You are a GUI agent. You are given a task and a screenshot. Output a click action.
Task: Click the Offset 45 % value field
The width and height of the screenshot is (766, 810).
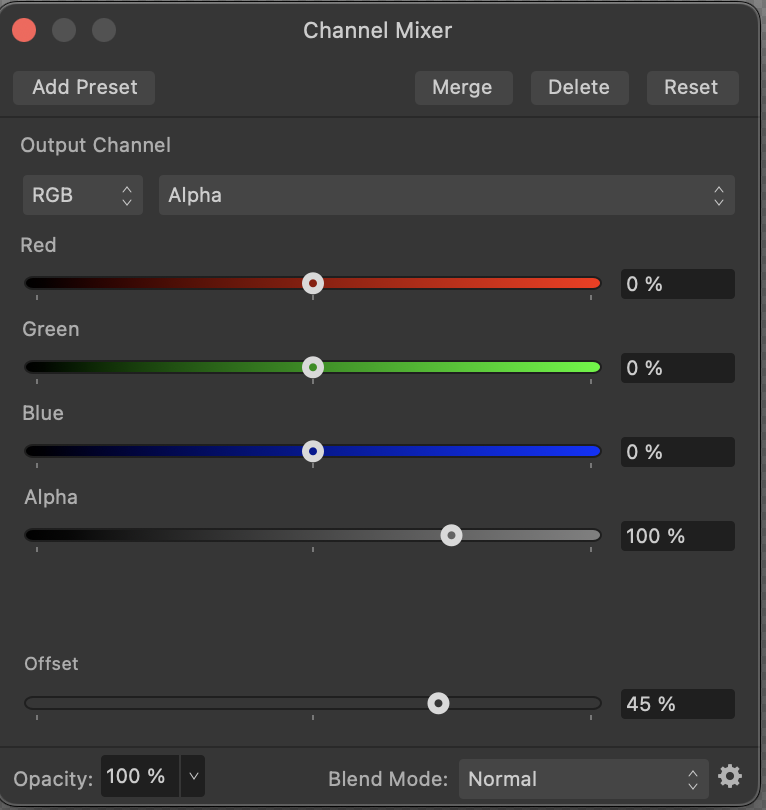coord(677,704)
